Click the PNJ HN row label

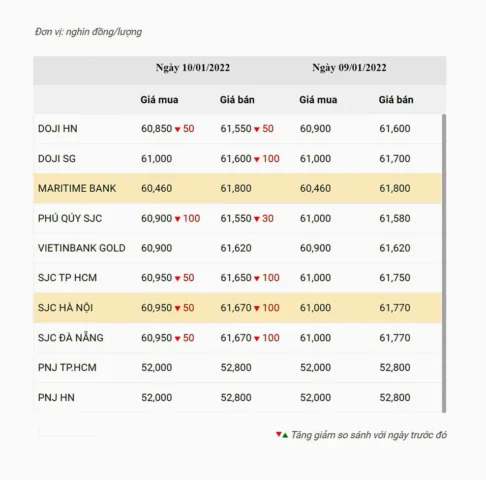click(56, 397)
